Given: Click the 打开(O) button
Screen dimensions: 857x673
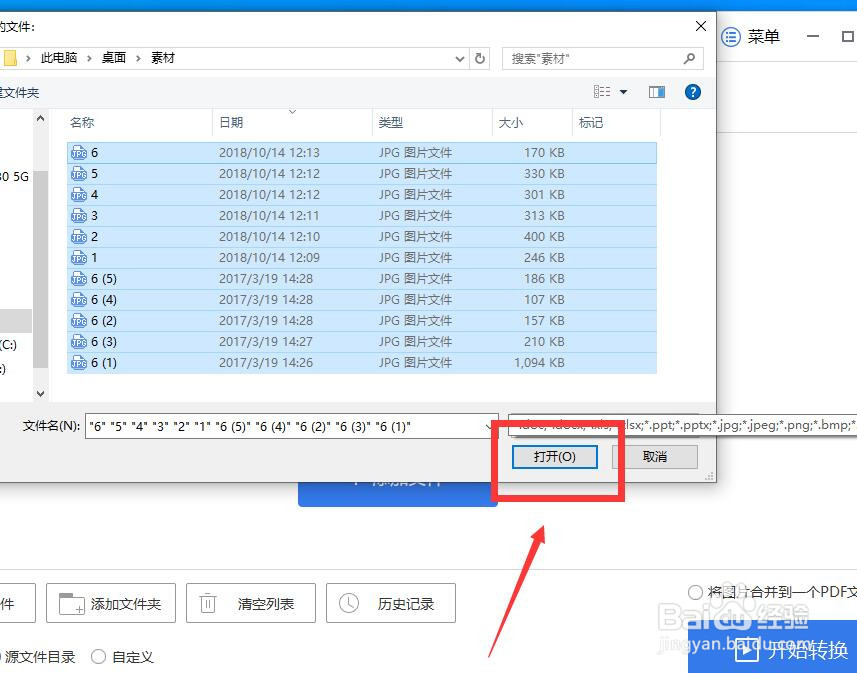Looking at the screenshot, I should [555, 457].
